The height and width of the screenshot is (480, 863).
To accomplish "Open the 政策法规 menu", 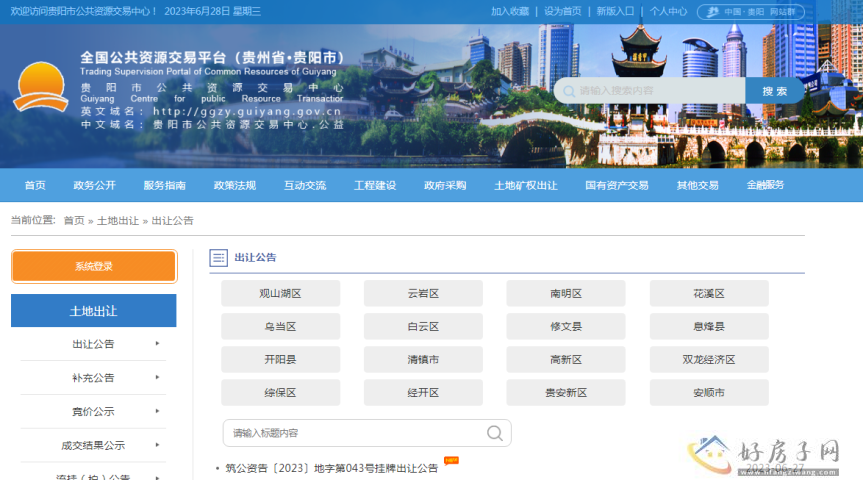I will point(235,186).
